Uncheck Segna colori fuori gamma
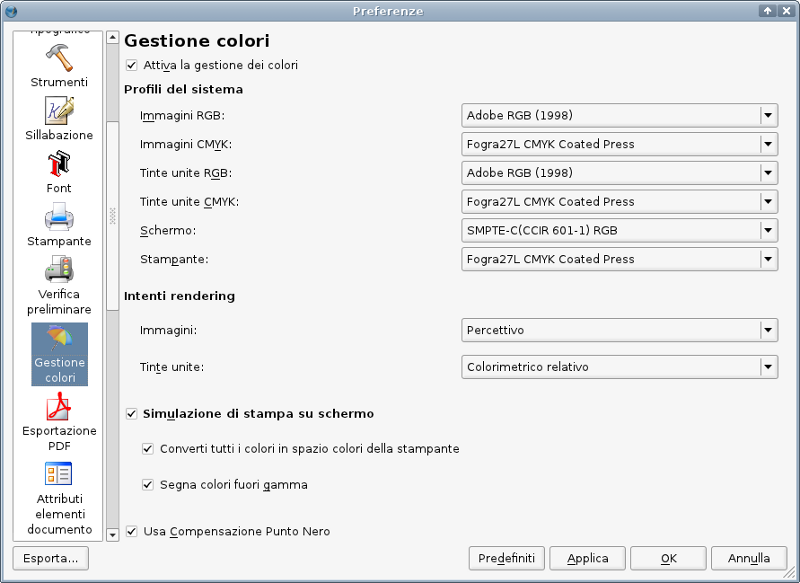 [149, 485]
